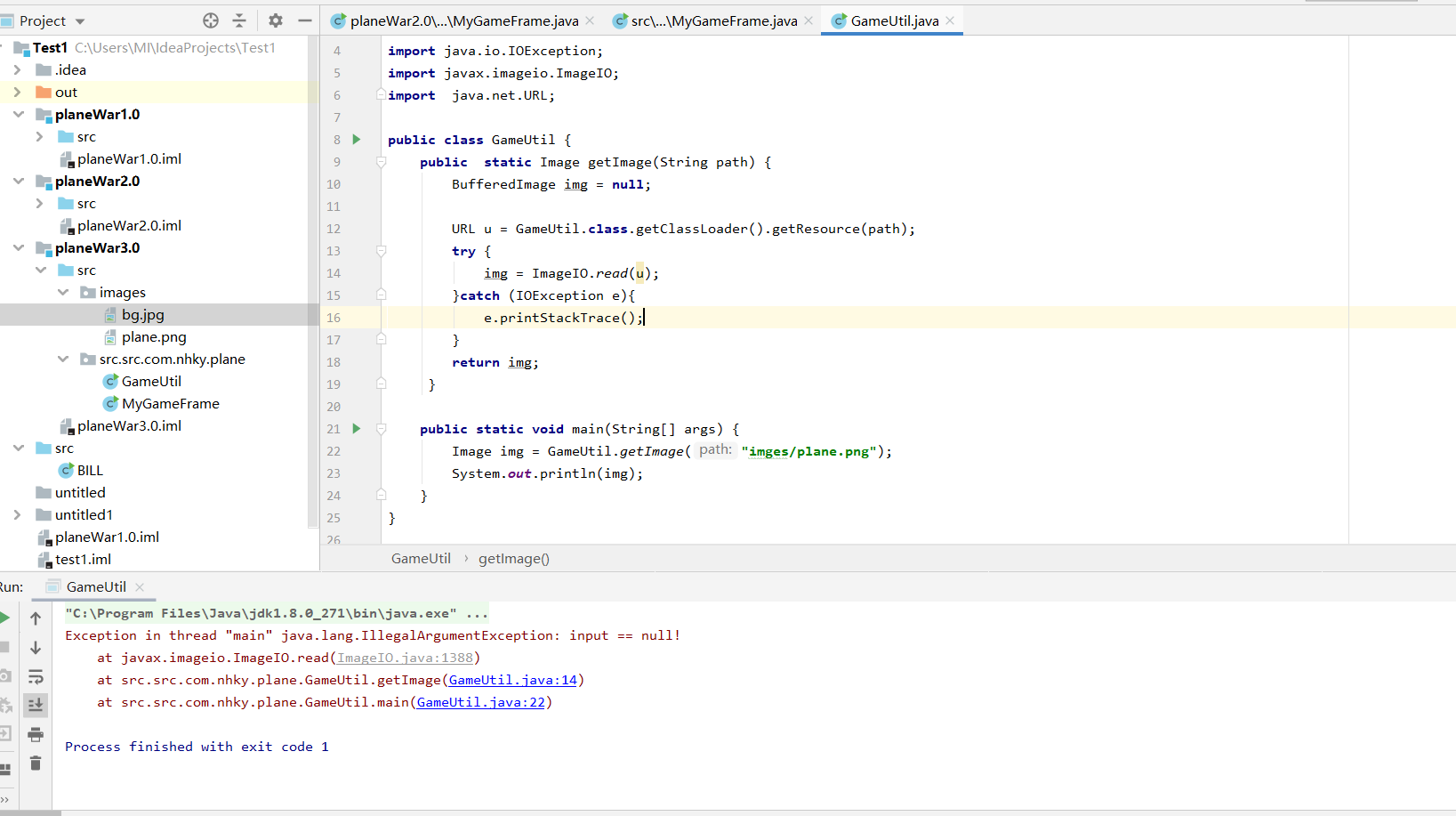Select the untitled folder
The image size is (1456, 816).
tap(80, 493)
